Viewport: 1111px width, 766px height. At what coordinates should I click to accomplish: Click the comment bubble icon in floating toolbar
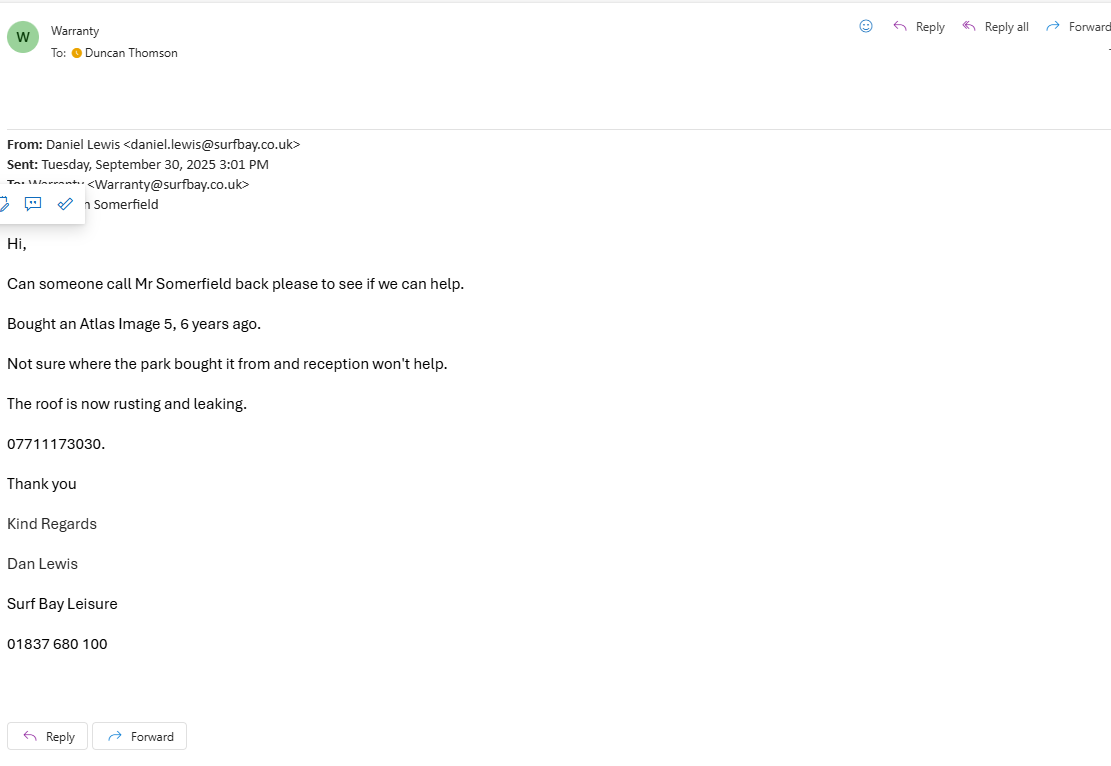[33, 204]
